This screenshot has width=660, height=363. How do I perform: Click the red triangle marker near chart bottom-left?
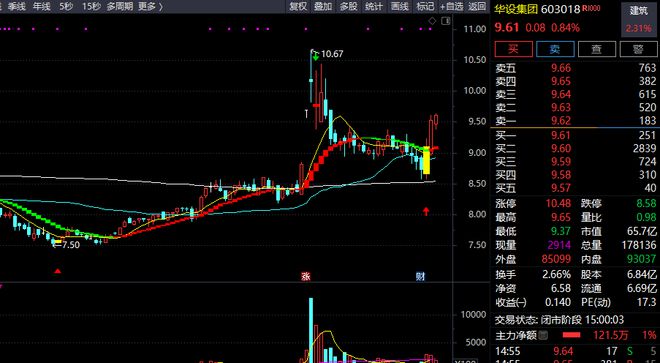58,271
